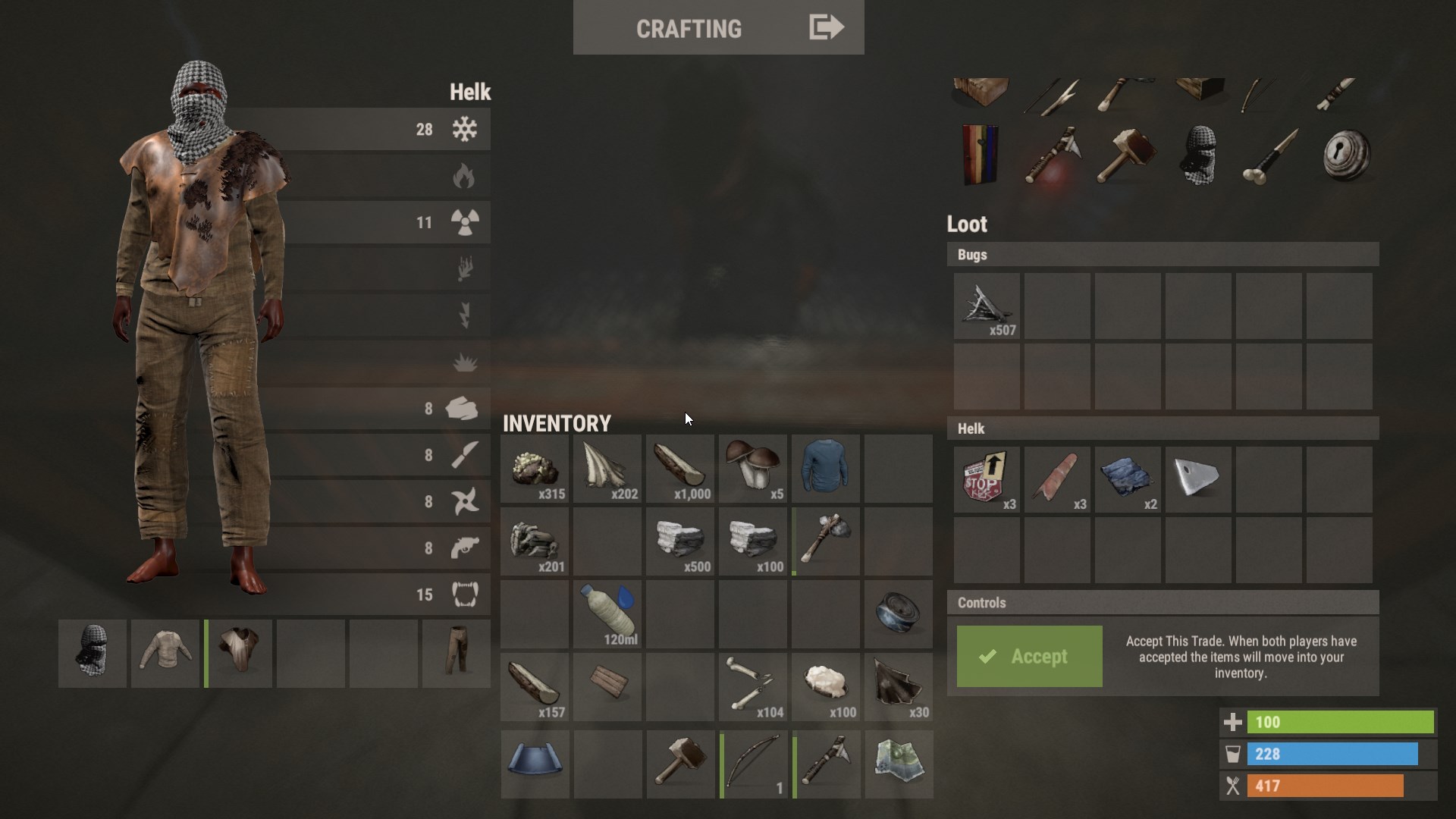Toggle the chest armor equipment slot
1456x819 pixels.
(238, 651)
